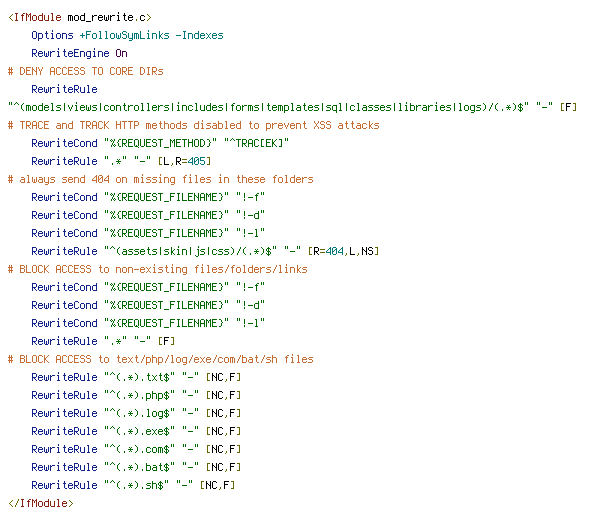Image resolution: width=600 pixels, height=520 pixels.
Task: Click the REQUEST_METHOD RewriteCond line
Action: point(160,143)
